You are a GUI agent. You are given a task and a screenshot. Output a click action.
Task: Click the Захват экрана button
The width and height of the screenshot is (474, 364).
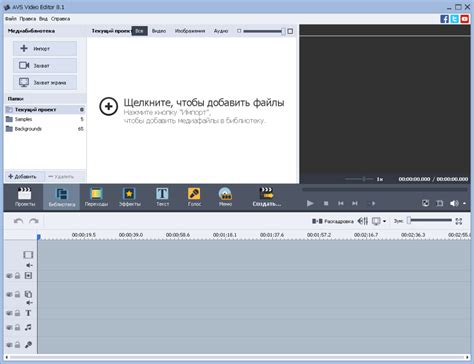[45, 82]
